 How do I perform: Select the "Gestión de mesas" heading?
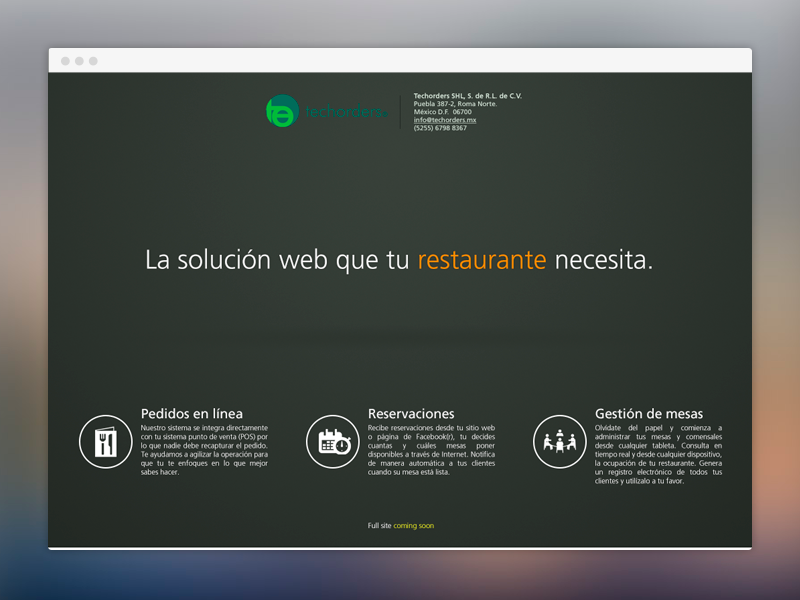(649, 413)
